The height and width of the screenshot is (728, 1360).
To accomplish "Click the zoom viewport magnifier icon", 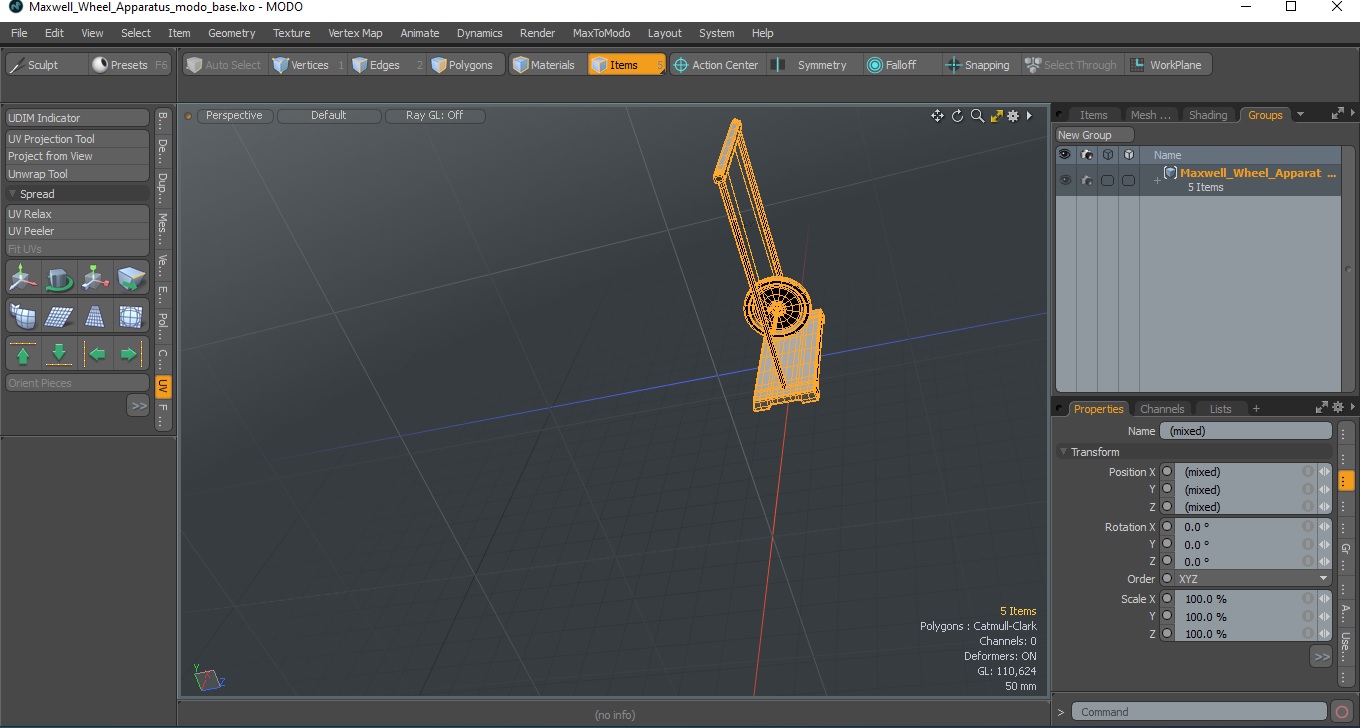I will [x=977, y=116].
